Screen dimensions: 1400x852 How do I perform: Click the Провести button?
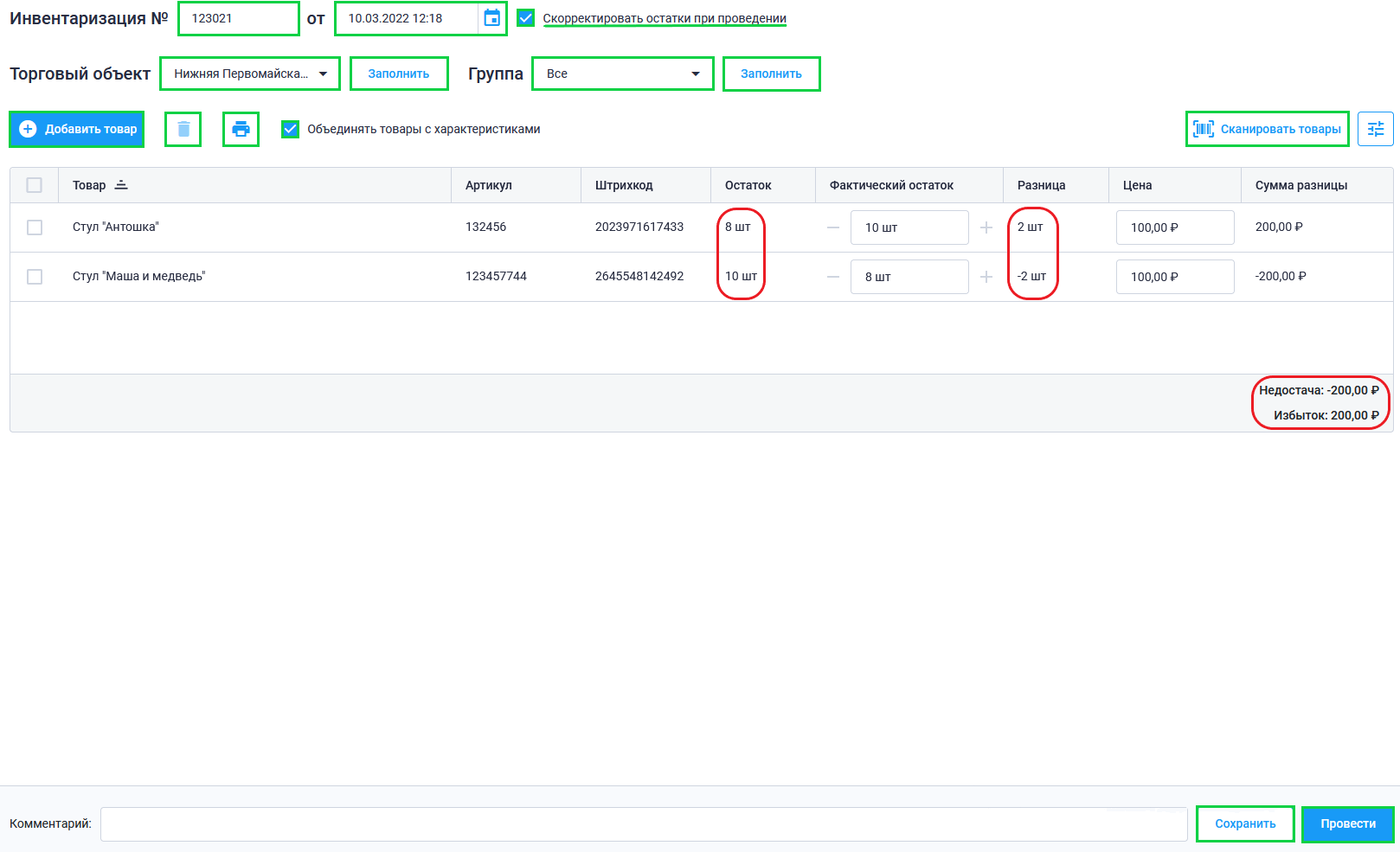pyautogui.click(x=1347, y=823)
